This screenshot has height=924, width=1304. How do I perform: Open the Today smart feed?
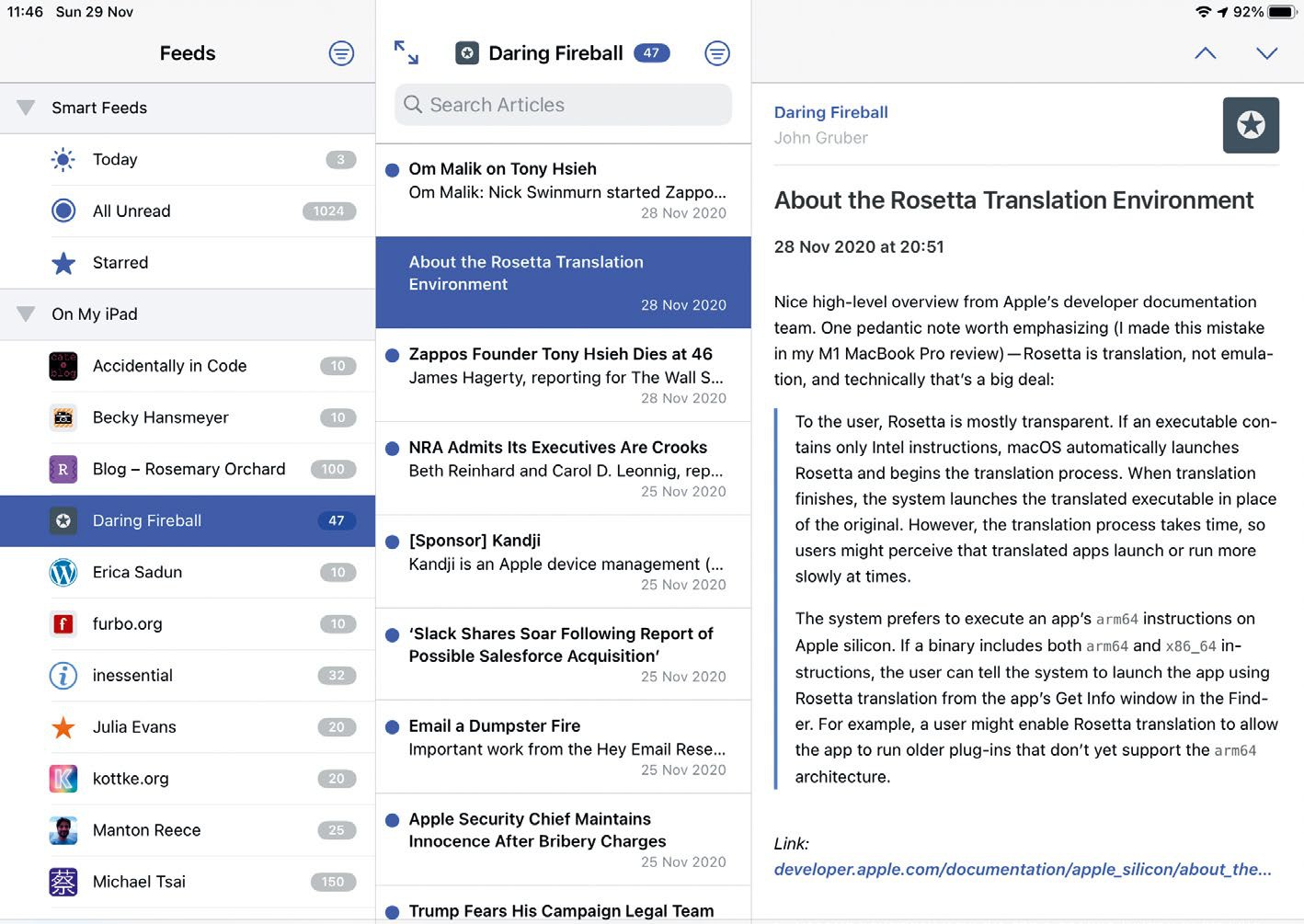(x=188, y=160)
